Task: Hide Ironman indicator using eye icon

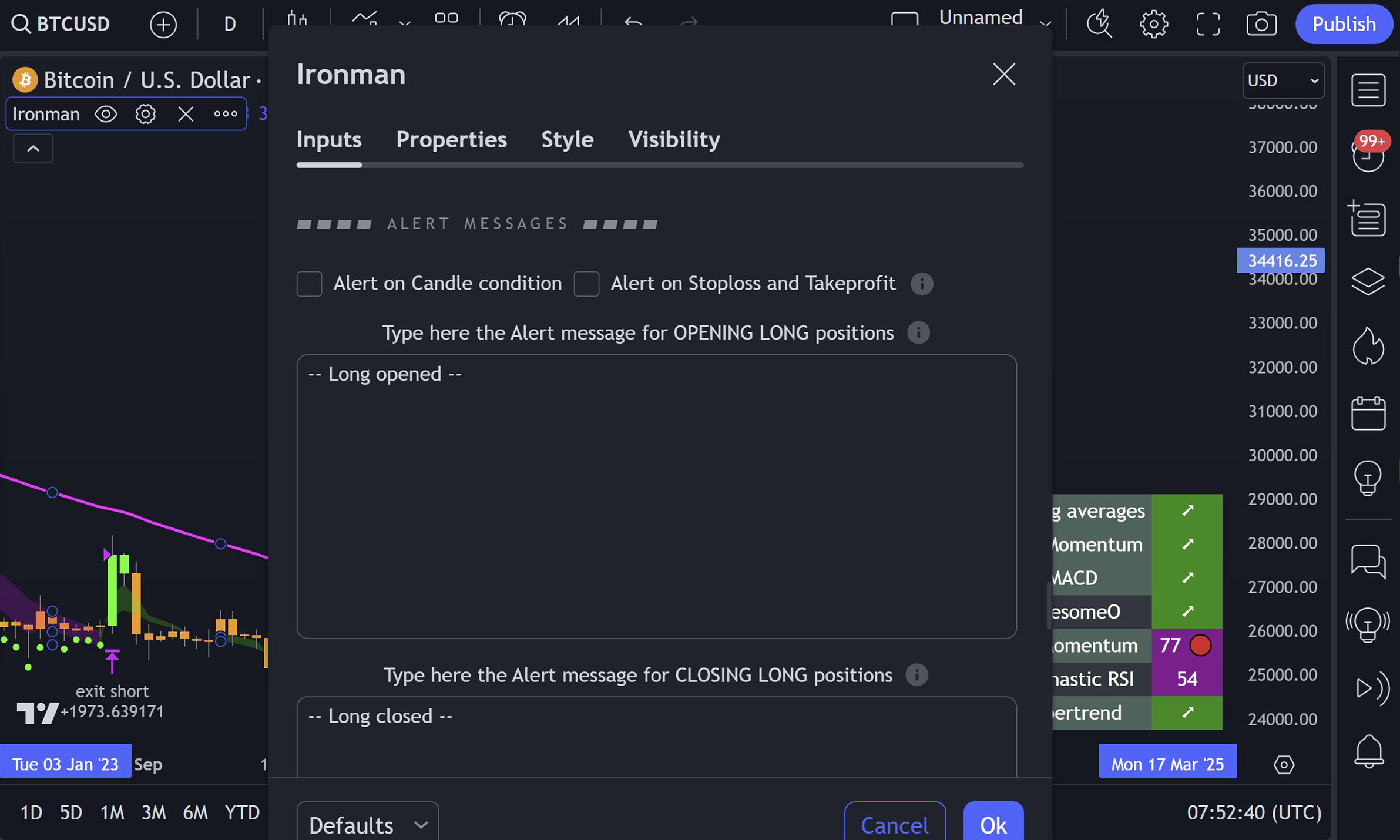Action: point(106,114)
